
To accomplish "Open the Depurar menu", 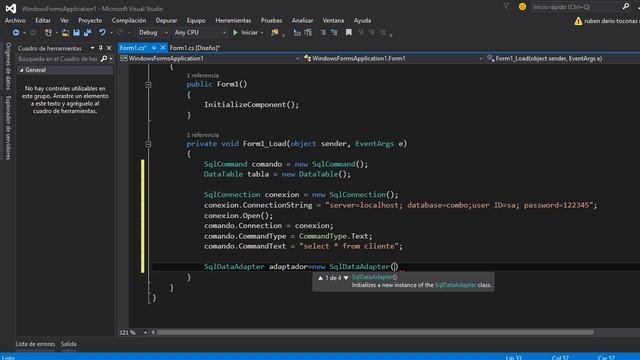I will point(167,20).
